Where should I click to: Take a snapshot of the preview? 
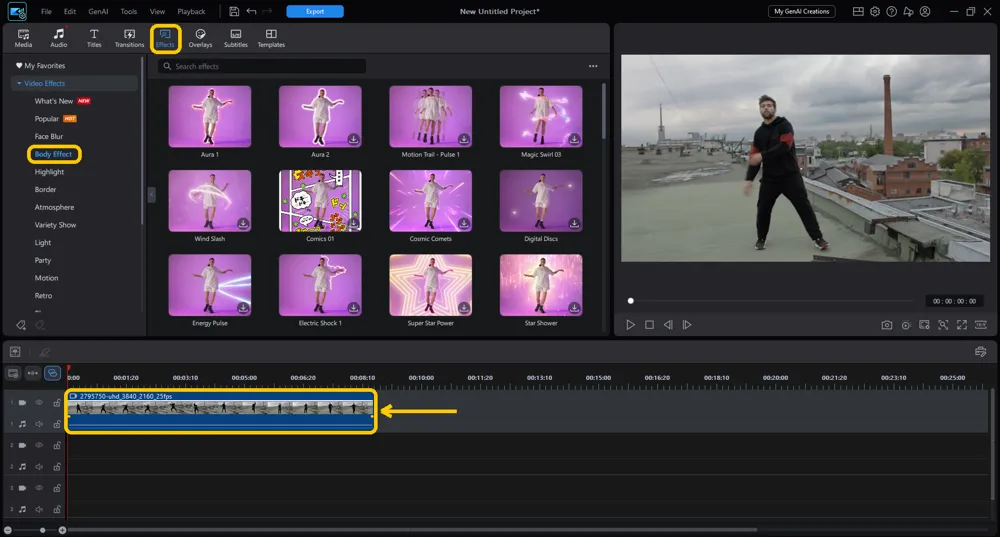click(886, 325)
